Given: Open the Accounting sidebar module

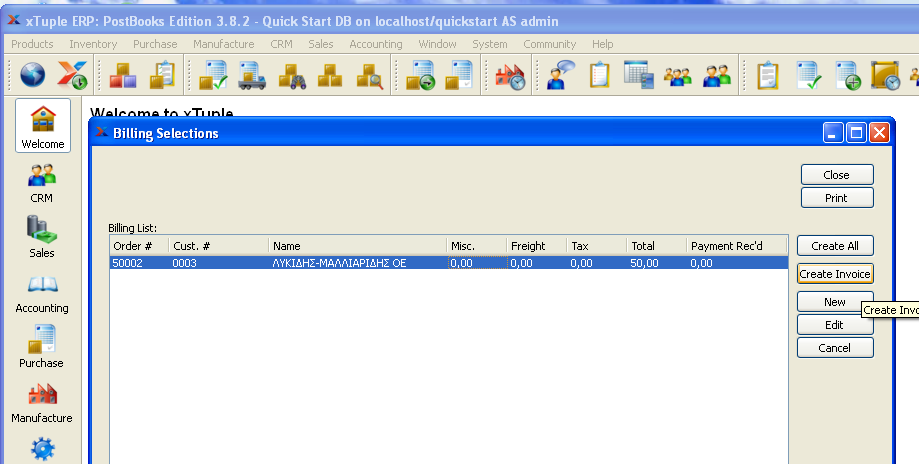Looking at the screenshot, I should pos(42,293).
